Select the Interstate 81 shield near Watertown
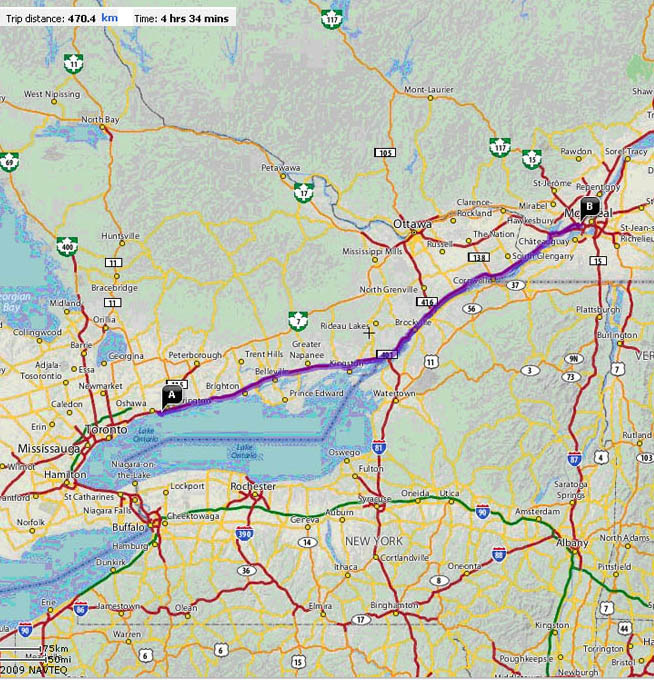The width and height of the screenshot is (654, 680). click(x=378, y=446)
